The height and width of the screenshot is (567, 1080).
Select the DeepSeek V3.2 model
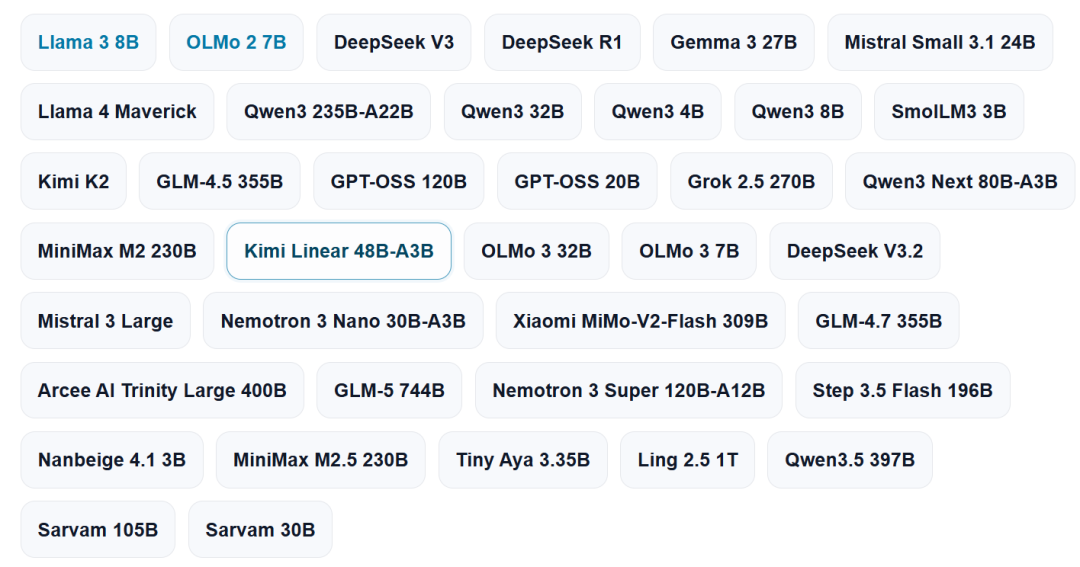[x=855, y=251]
